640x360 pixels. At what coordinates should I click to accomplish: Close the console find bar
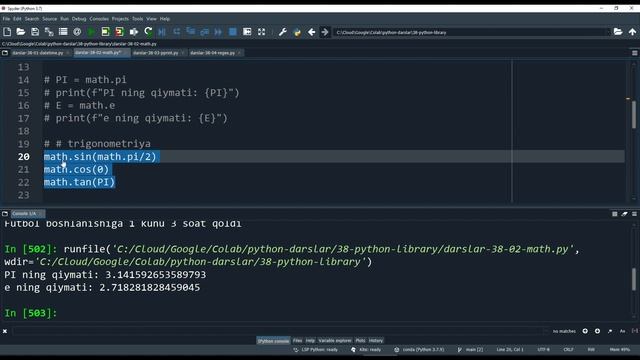[5, 331]
